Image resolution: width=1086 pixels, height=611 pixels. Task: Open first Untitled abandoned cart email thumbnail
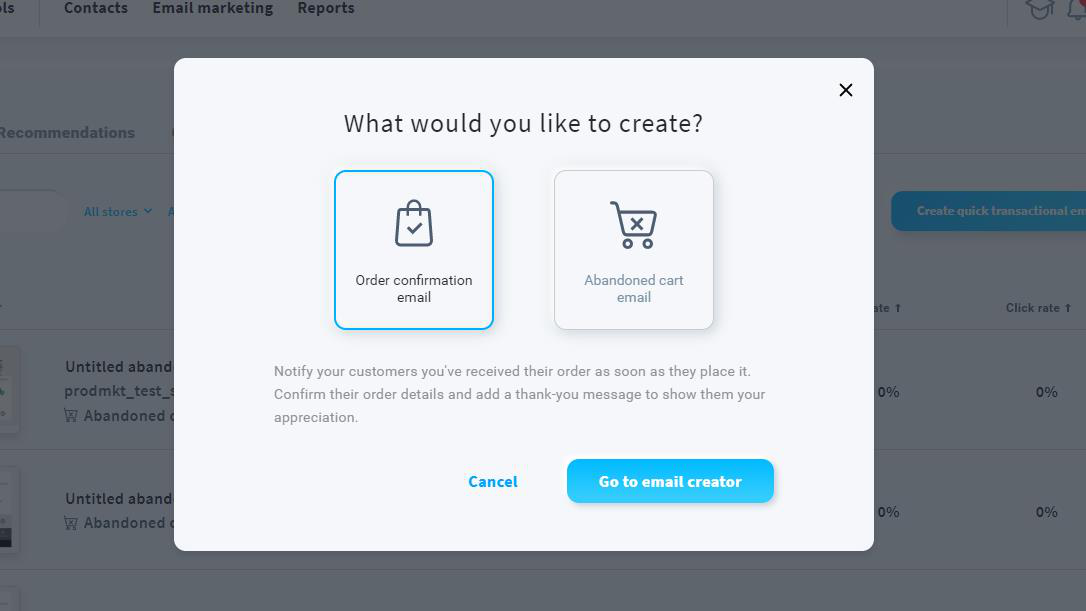pyautogui.click(x=9, y=390)
